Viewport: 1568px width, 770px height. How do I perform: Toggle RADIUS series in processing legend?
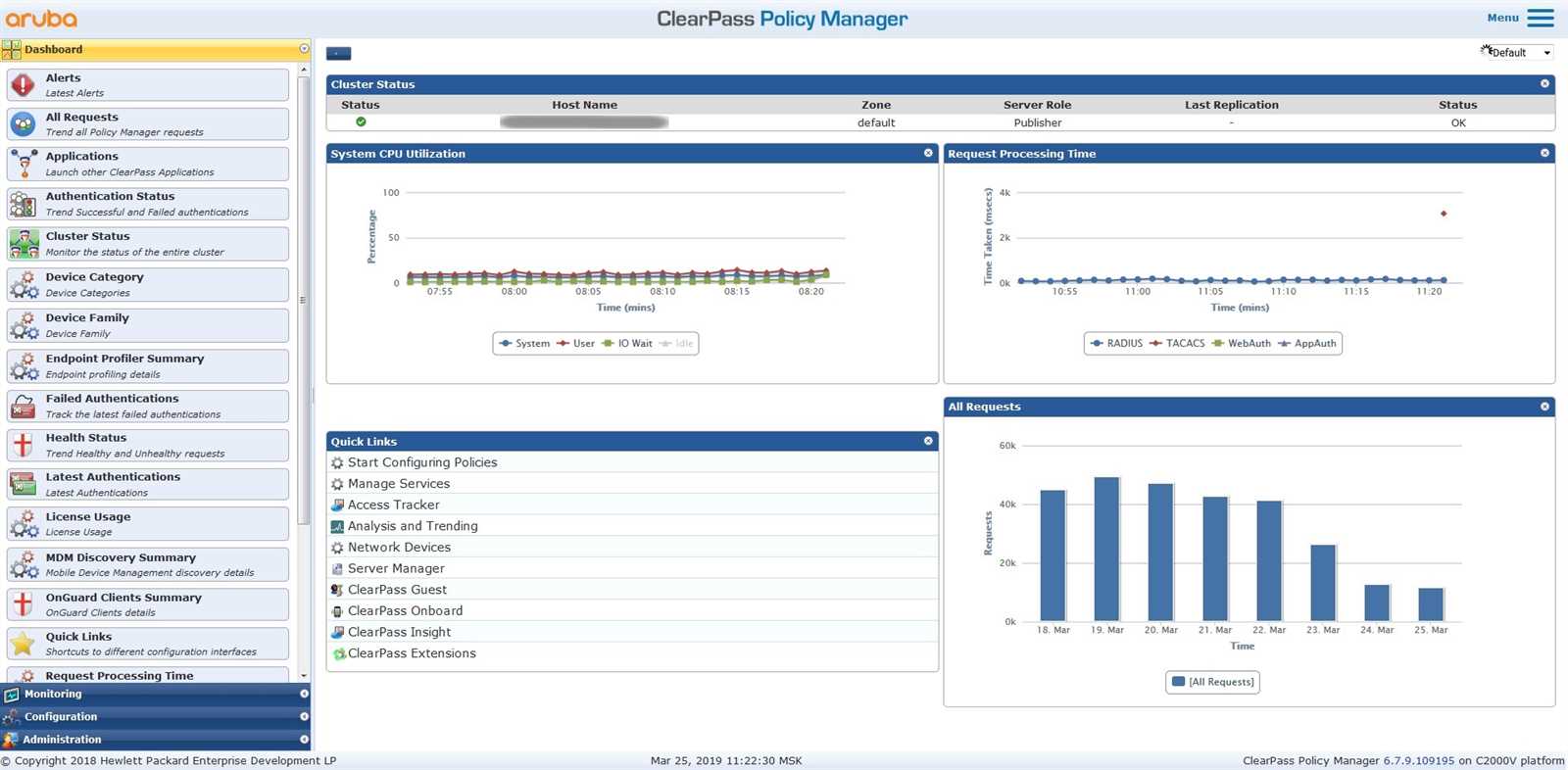click(x=1116, y=343)
